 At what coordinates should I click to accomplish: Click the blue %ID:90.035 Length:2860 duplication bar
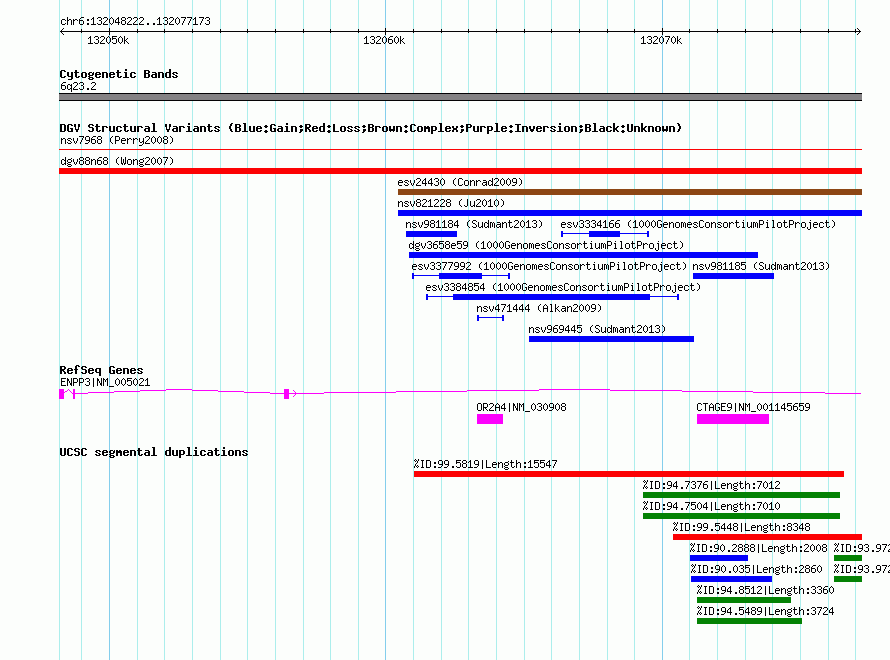click(x=732, y=579)
